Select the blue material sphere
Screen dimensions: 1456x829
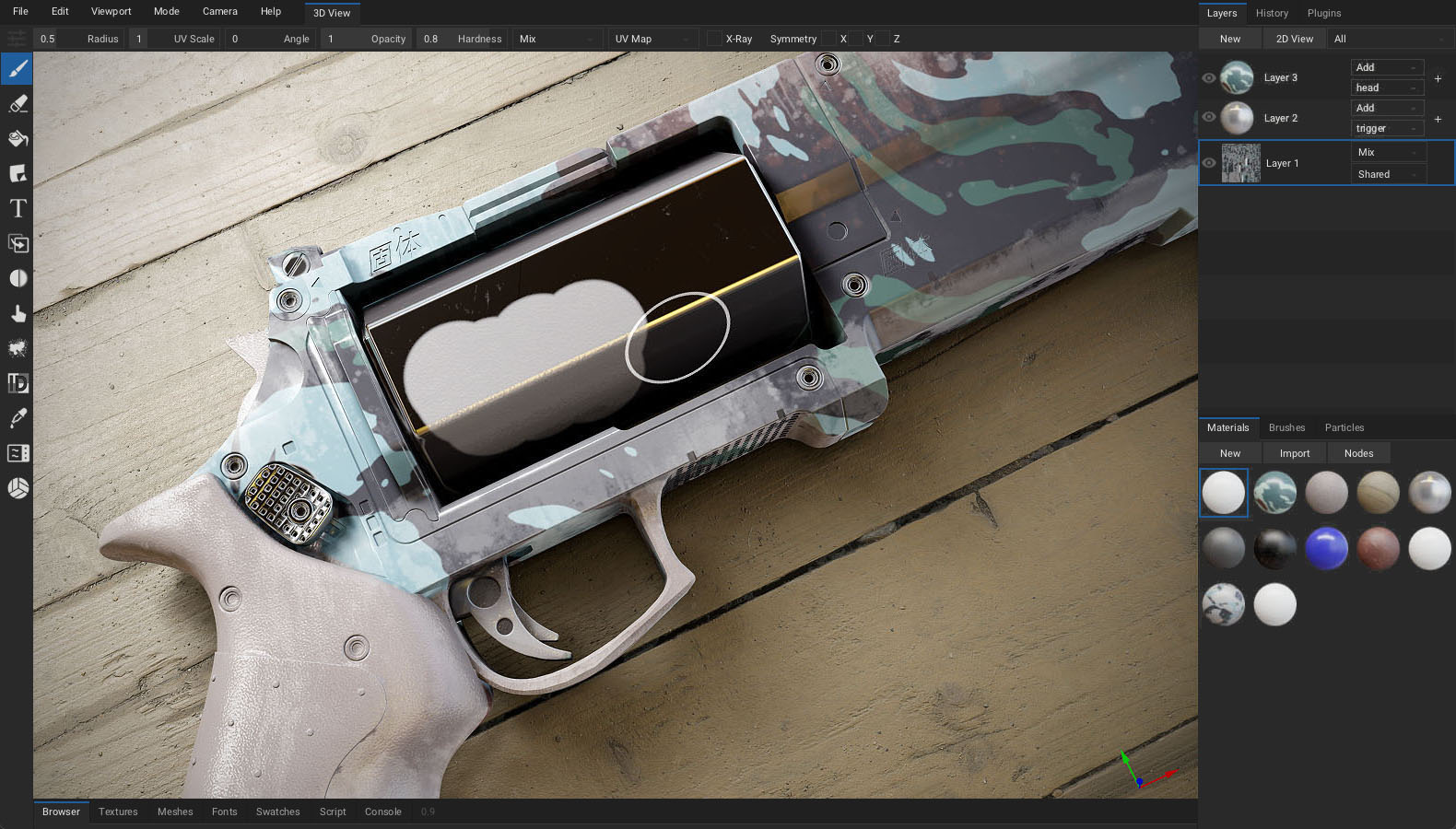pos(1326,548)
